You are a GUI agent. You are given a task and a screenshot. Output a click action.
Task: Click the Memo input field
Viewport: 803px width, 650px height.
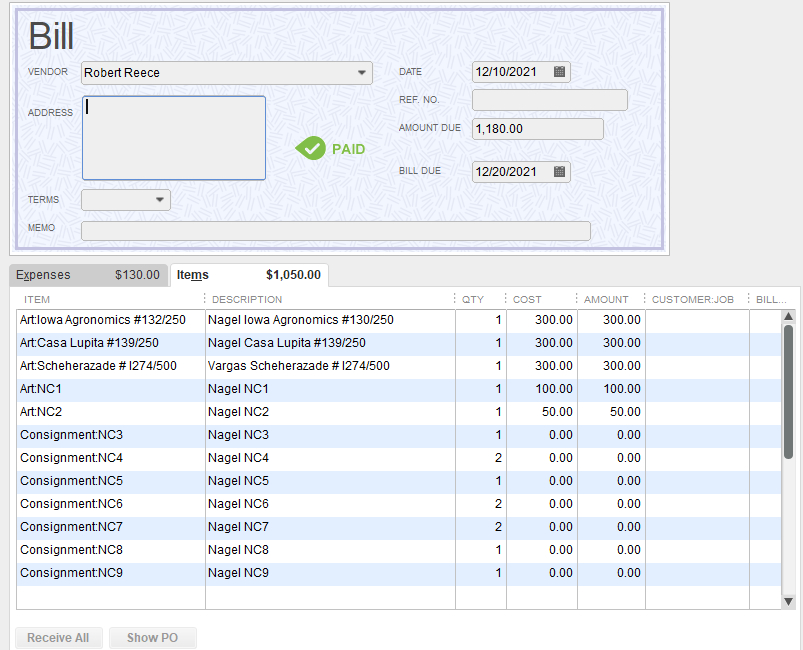click(335, 231)
